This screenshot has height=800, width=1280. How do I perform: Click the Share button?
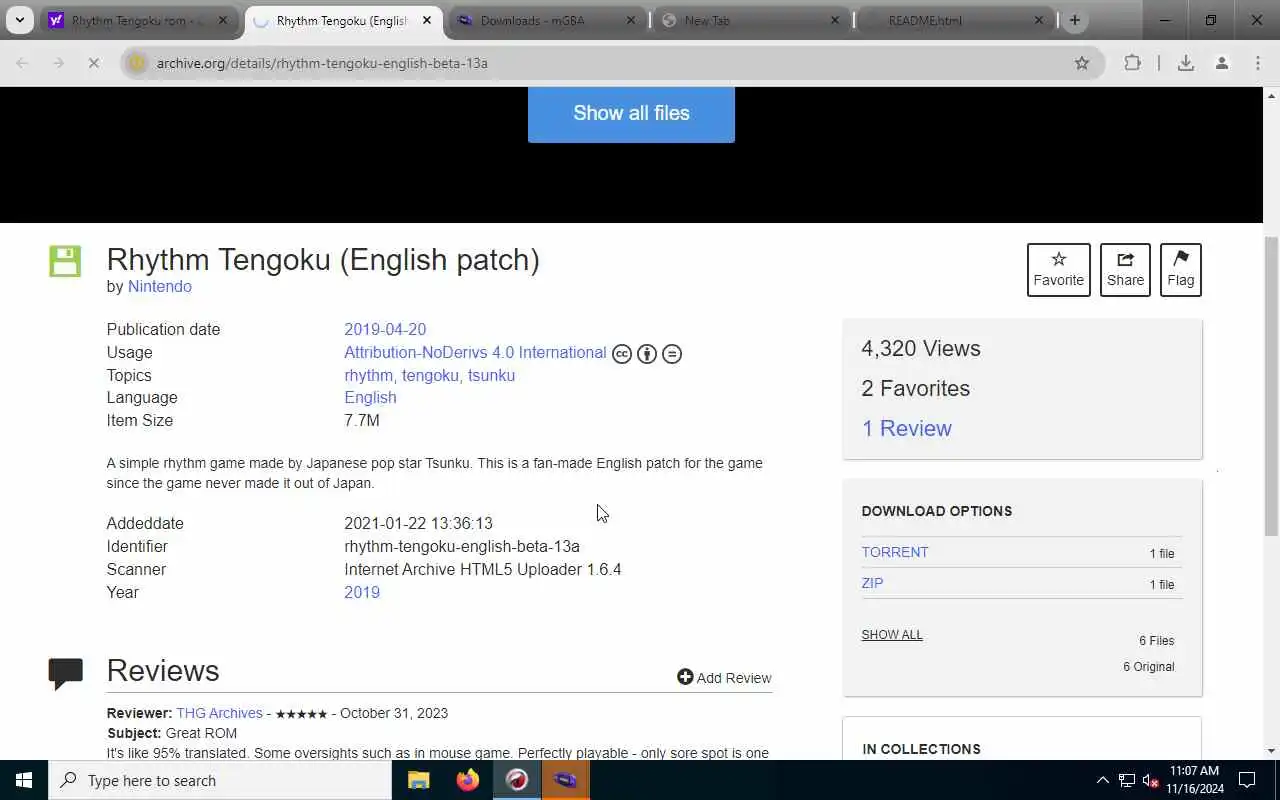pyautogui.click(x=1125, y=269)
